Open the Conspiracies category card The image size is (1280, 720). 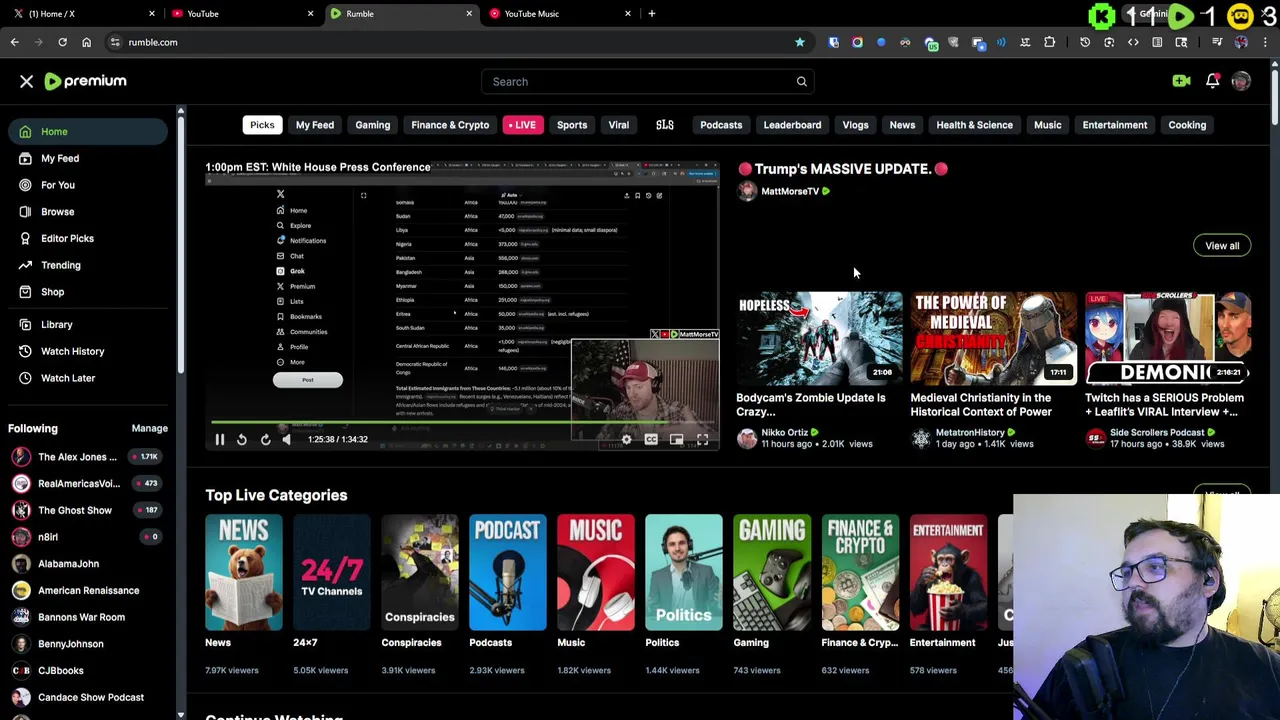point(420,573)
